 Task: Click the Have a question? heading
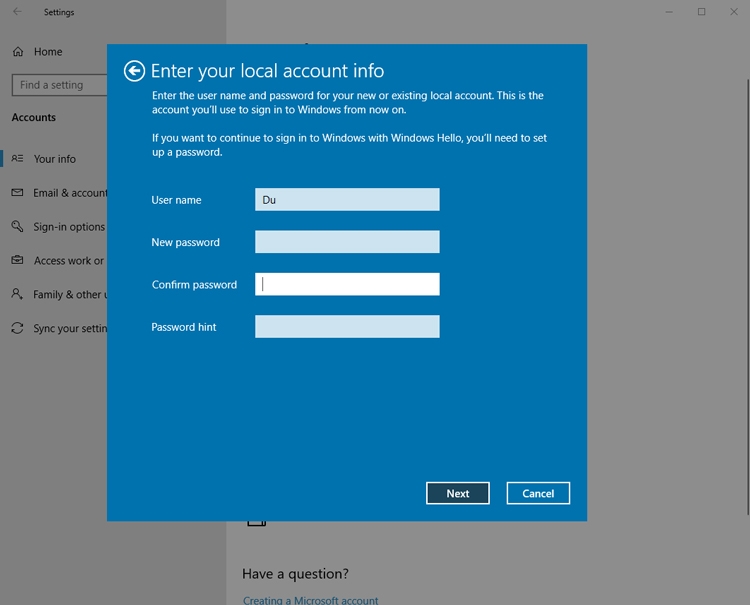(295, 573)
